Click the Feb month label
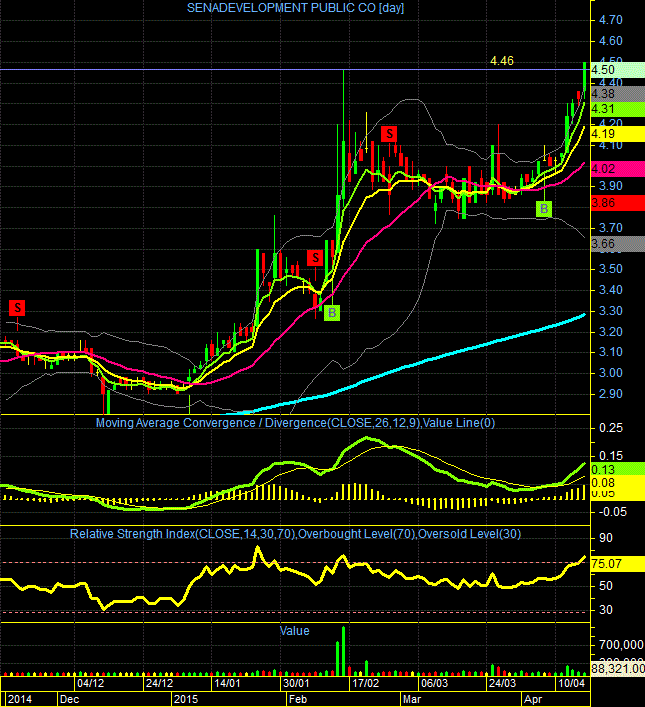The image size is (645, 707). pos(298,699)
